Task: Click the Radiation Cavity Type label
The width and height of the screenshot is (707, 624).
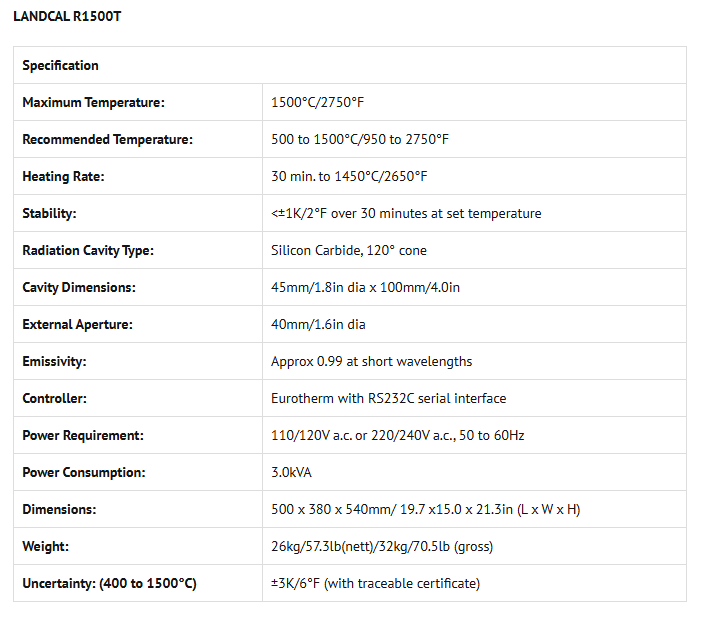Action: [88, 250]
